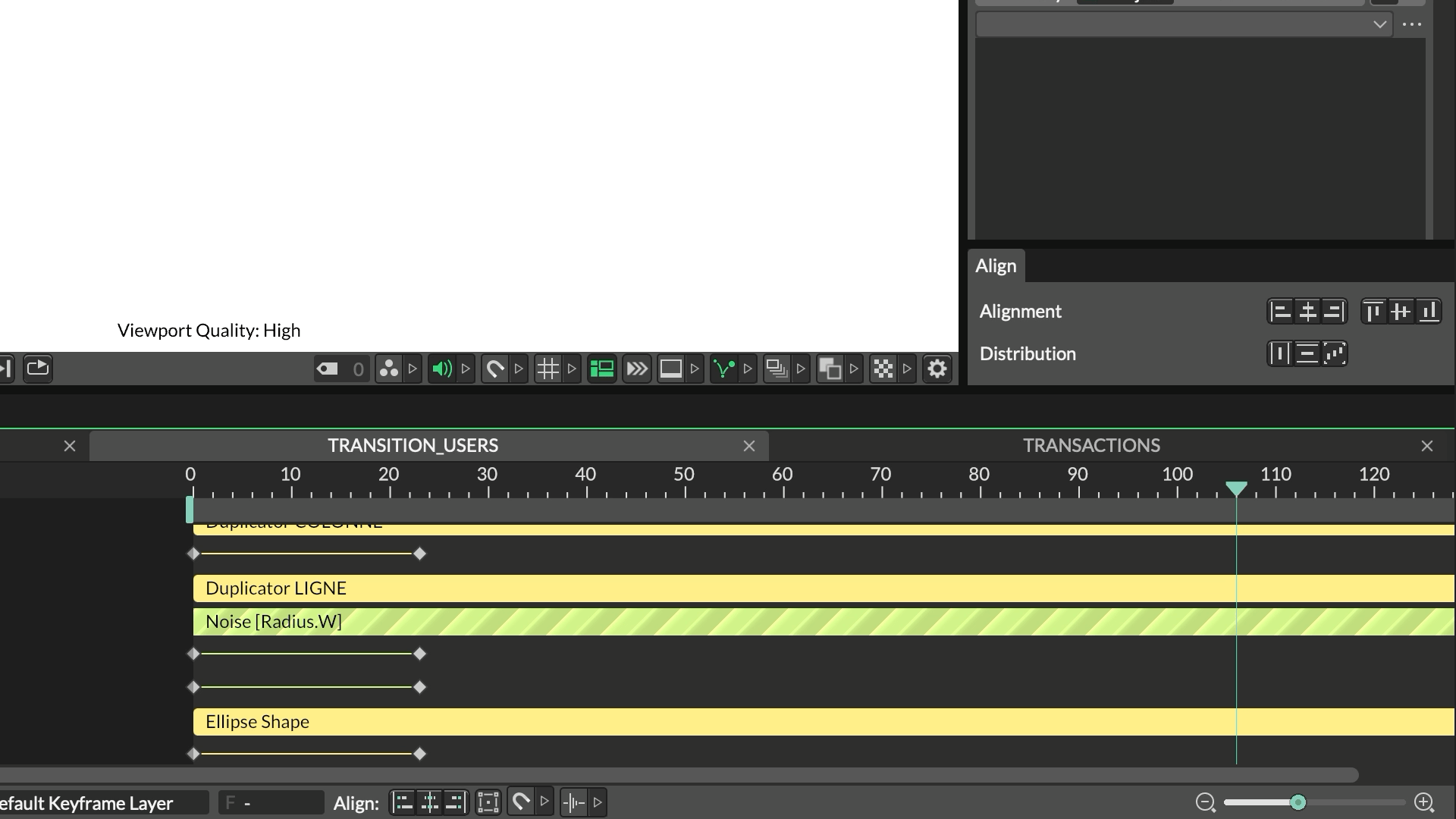Switch to the TRANSACTIONS timeline tab
The width and height of the screenshot is (1456, 819).
tap(1090, 446)
